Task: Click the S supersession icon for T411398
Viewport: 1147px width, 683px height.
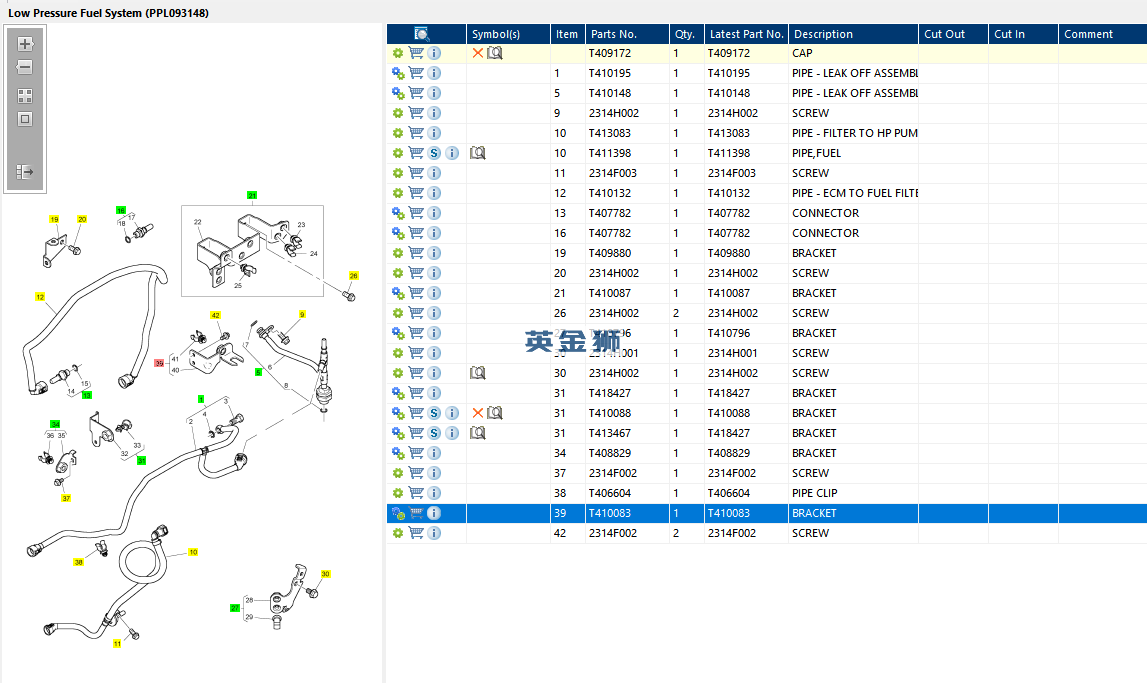Action: 434,153
